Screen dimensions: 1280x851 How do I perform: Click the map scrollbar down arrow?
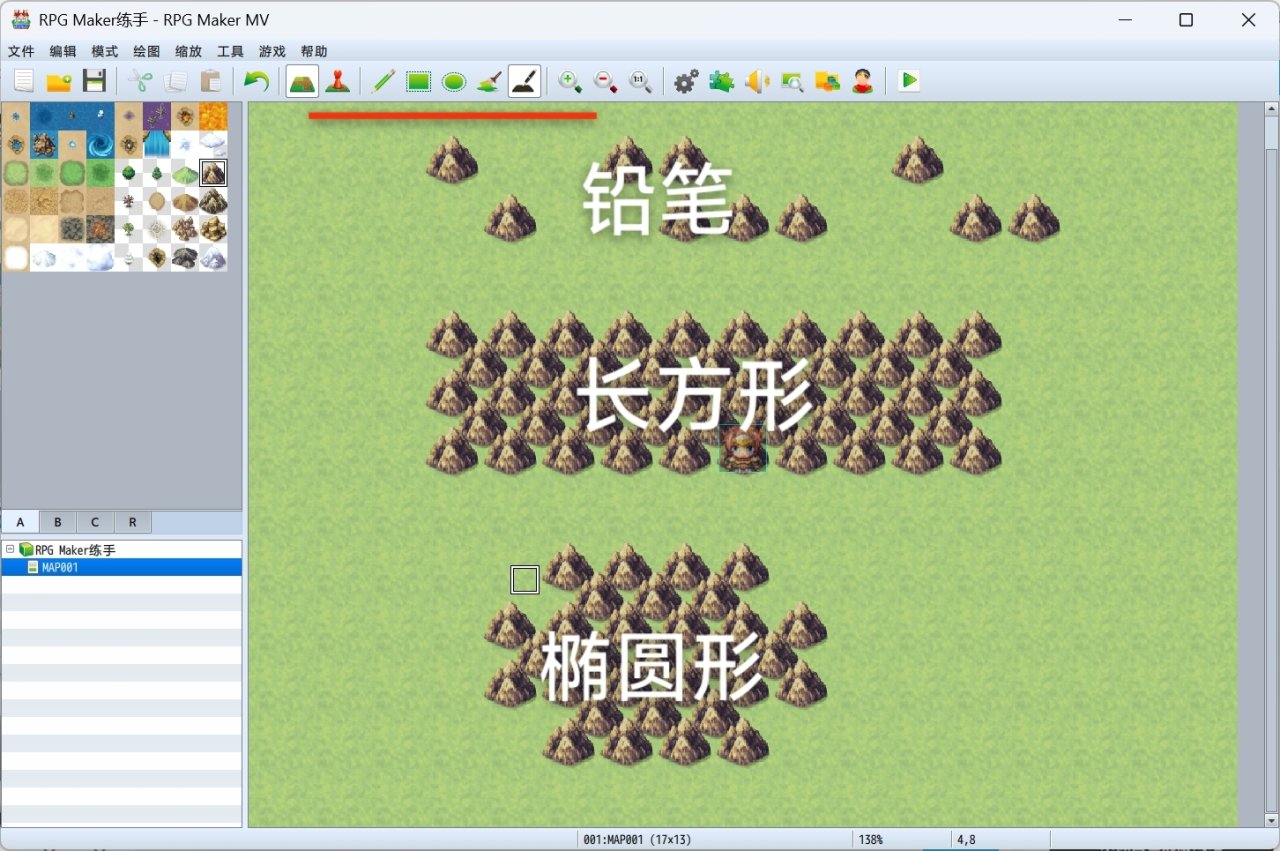pos(1272,819)
